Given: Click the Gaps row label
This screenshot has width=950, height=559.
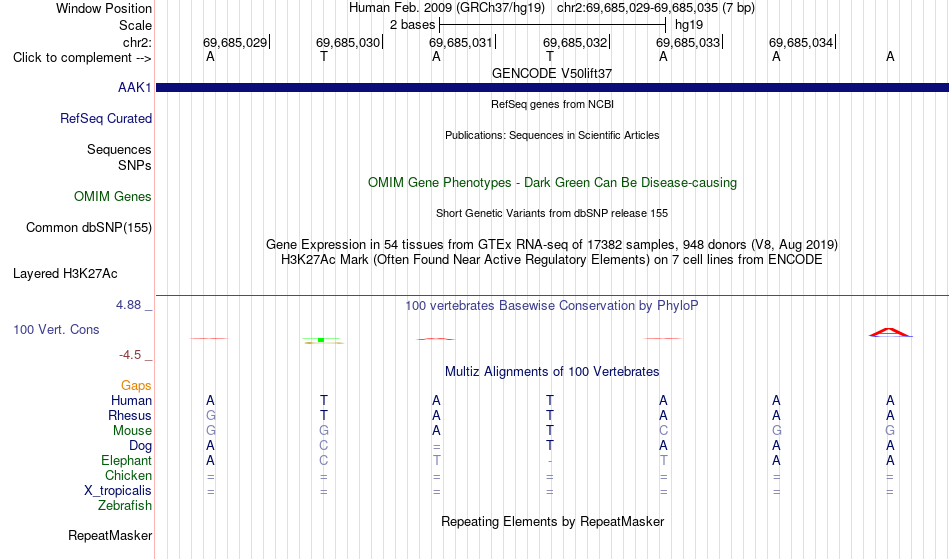Looking at the screenshot, I should coord(136,386).
